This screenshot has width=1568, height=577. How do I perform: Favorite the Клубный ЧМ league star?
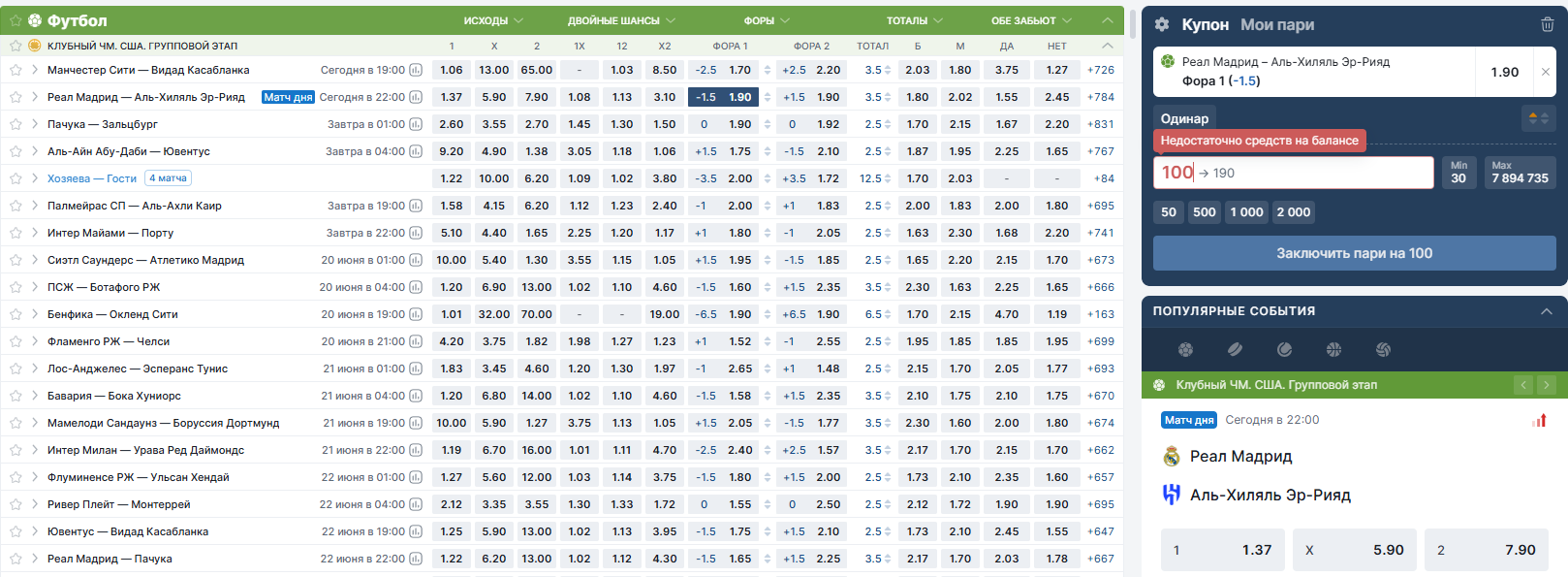coord(16,46)
